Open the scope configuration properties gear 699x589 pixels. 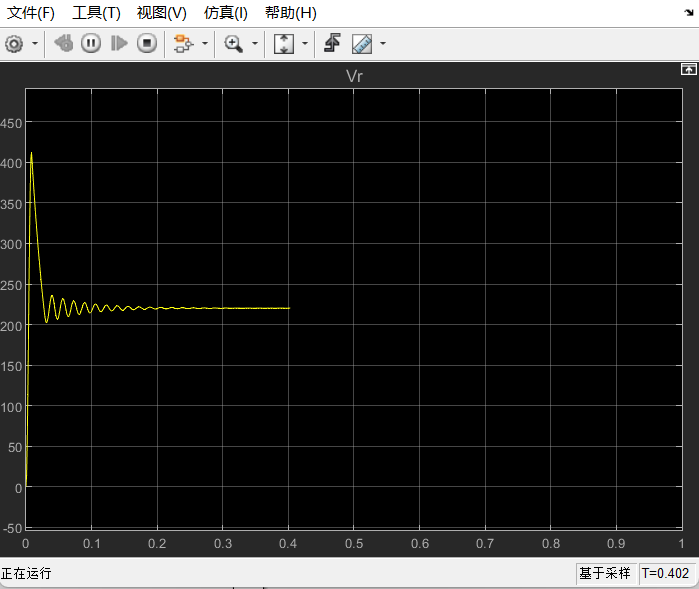point(14,44)
